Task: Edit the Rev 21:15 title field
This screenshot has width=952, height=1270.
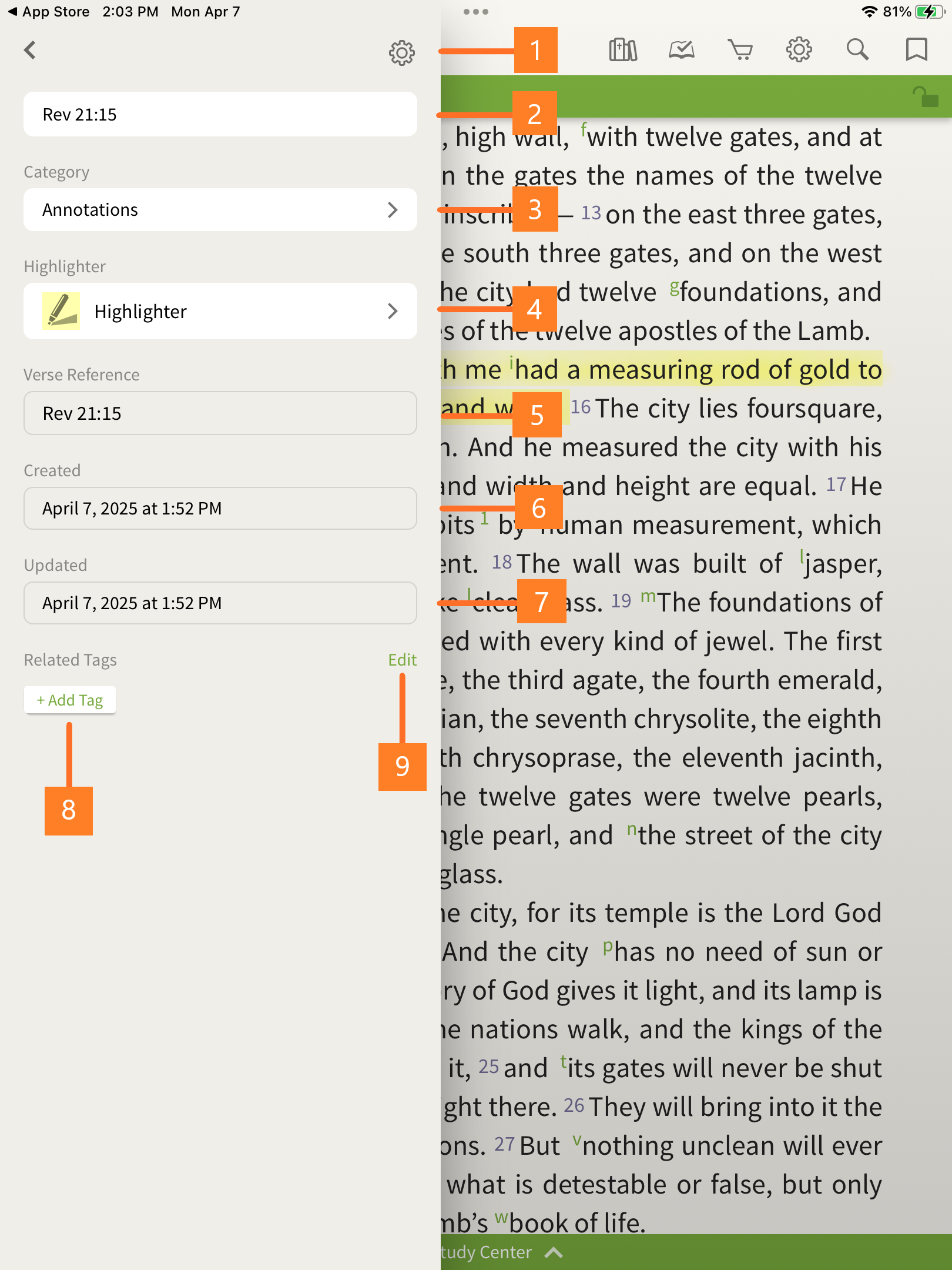Action: click(220, 114)
